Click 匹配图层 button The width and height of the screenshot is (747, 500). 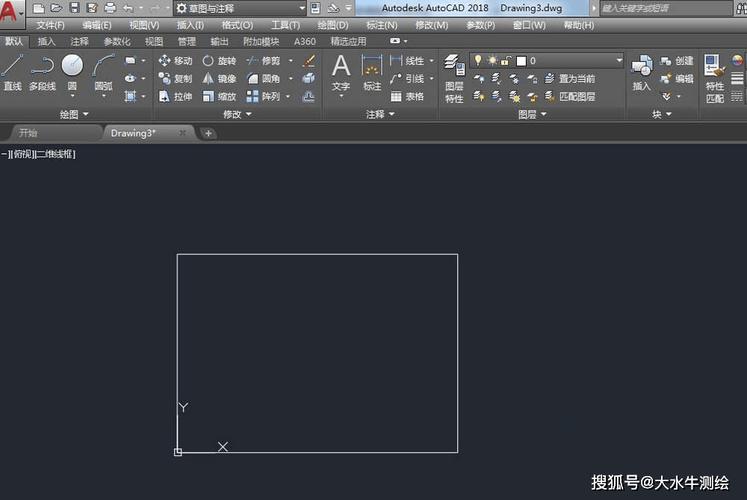pyautogui.click(x=570, y=96)
